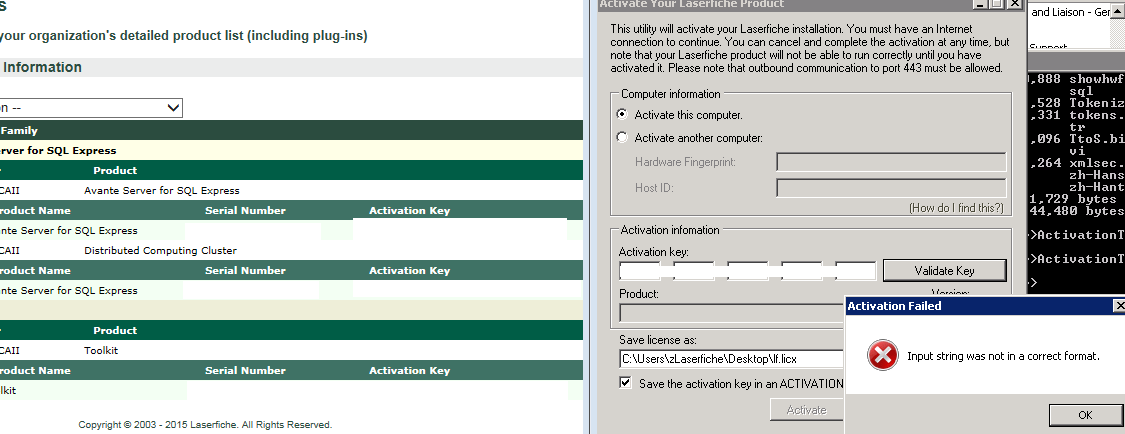Close the Activation Failed dialog
The width and height of the screenshot is (1125, 434).
(x=1119, y=306)
